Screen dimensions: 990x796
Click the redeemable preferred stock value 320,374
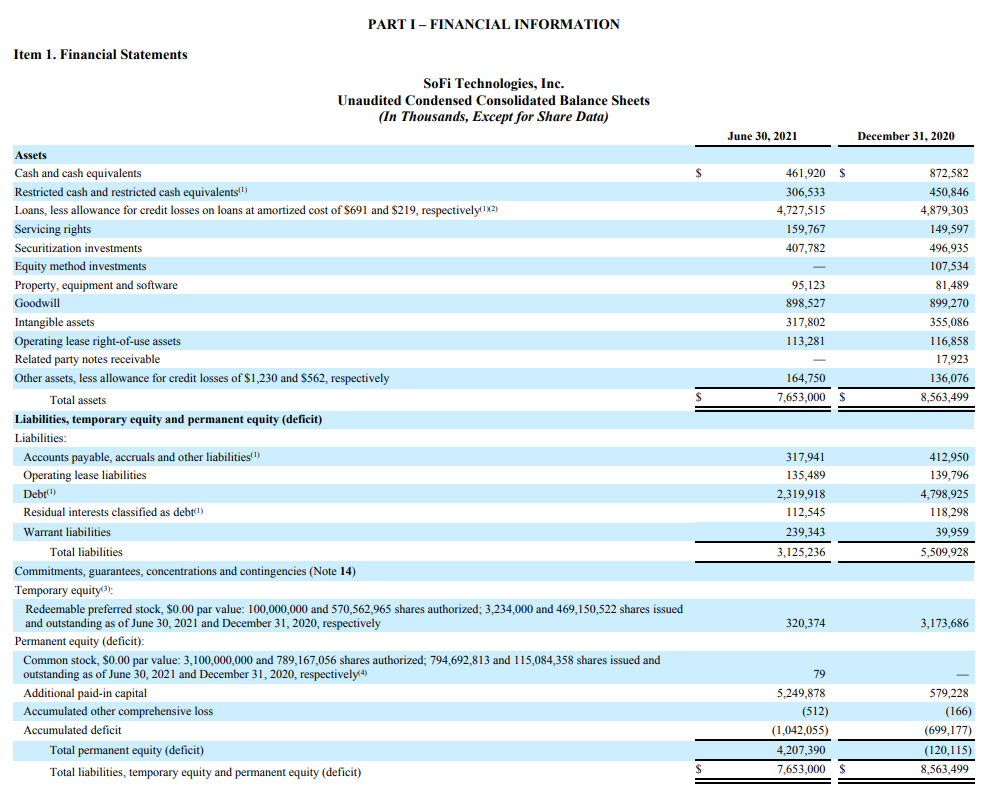[805, 623]
